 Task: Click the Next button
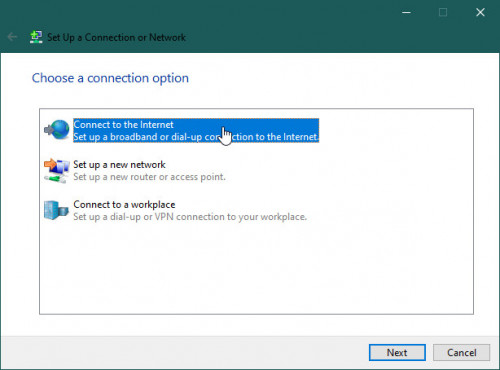[397, 352]
